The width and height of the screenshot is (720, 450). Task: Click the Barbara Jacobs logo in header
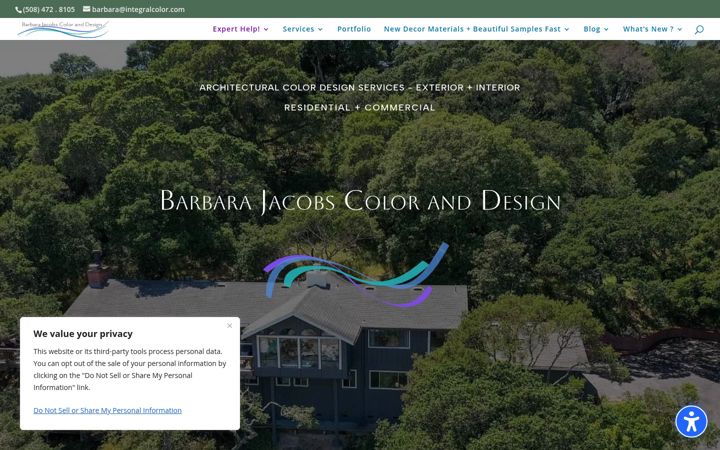[x=63, y=29]
